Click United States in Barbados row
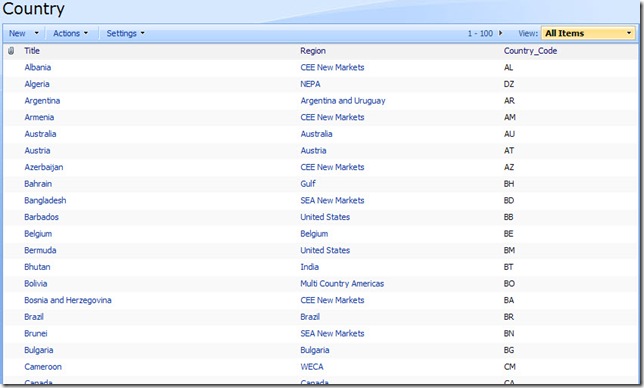 point(325,217)
